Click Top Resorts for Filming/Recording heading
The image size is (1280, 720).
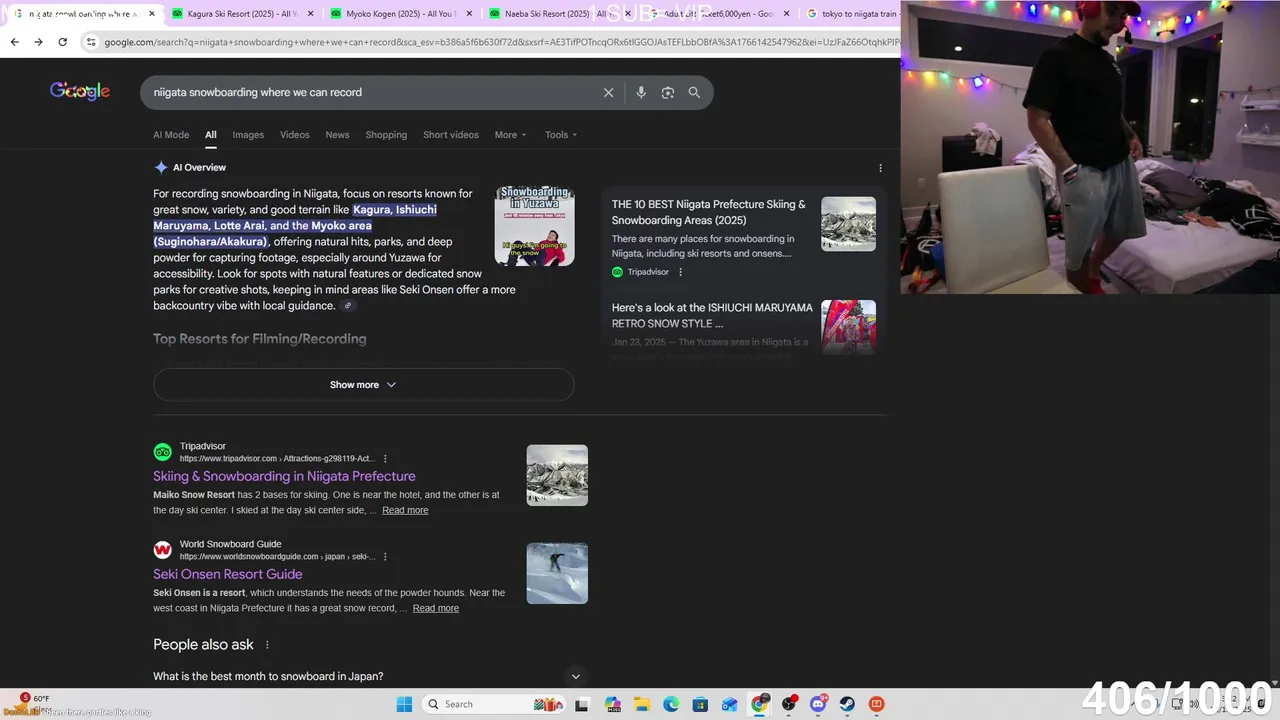[260, 339]
